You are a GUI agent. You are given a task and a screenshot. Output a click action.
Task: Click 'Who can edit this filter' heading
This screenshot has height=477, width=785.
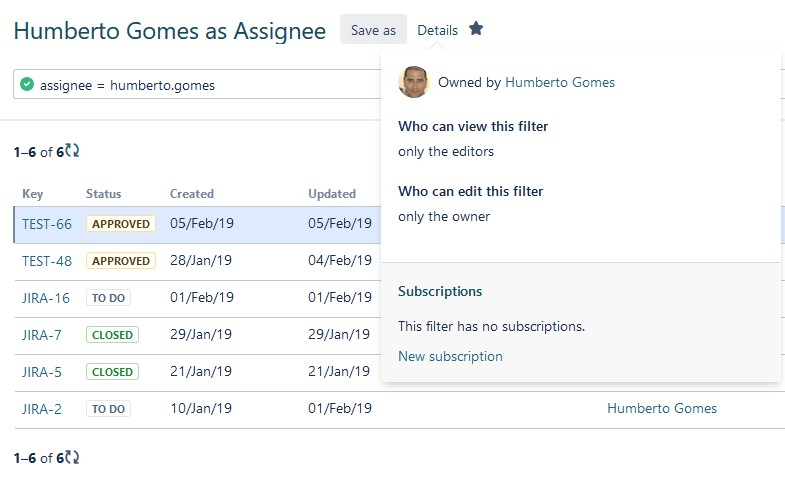(x=471, y=191)
